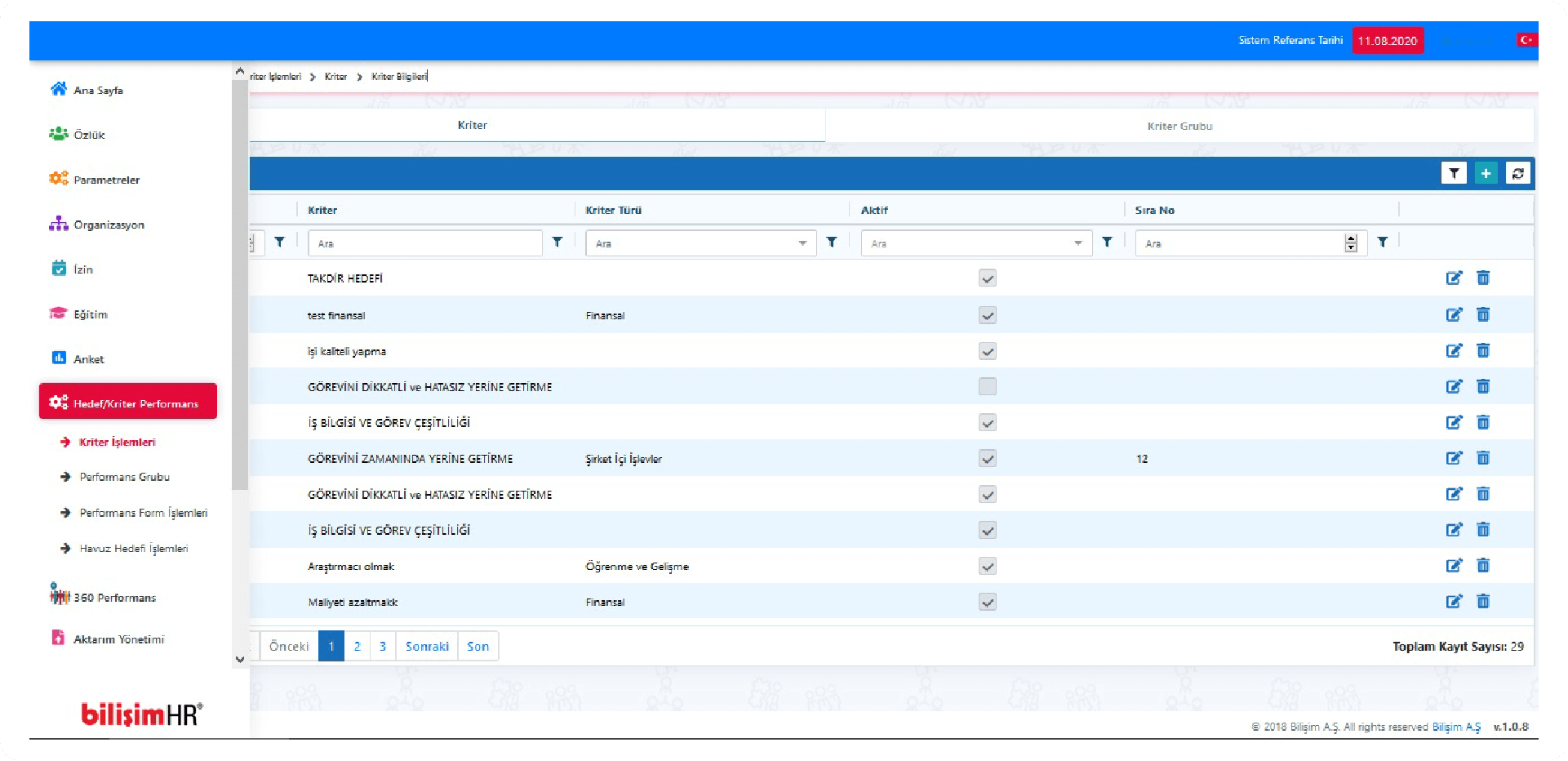Open Performans Grubu in the sidebar
Screen dimensions: 1568x761
coord(124,477)
